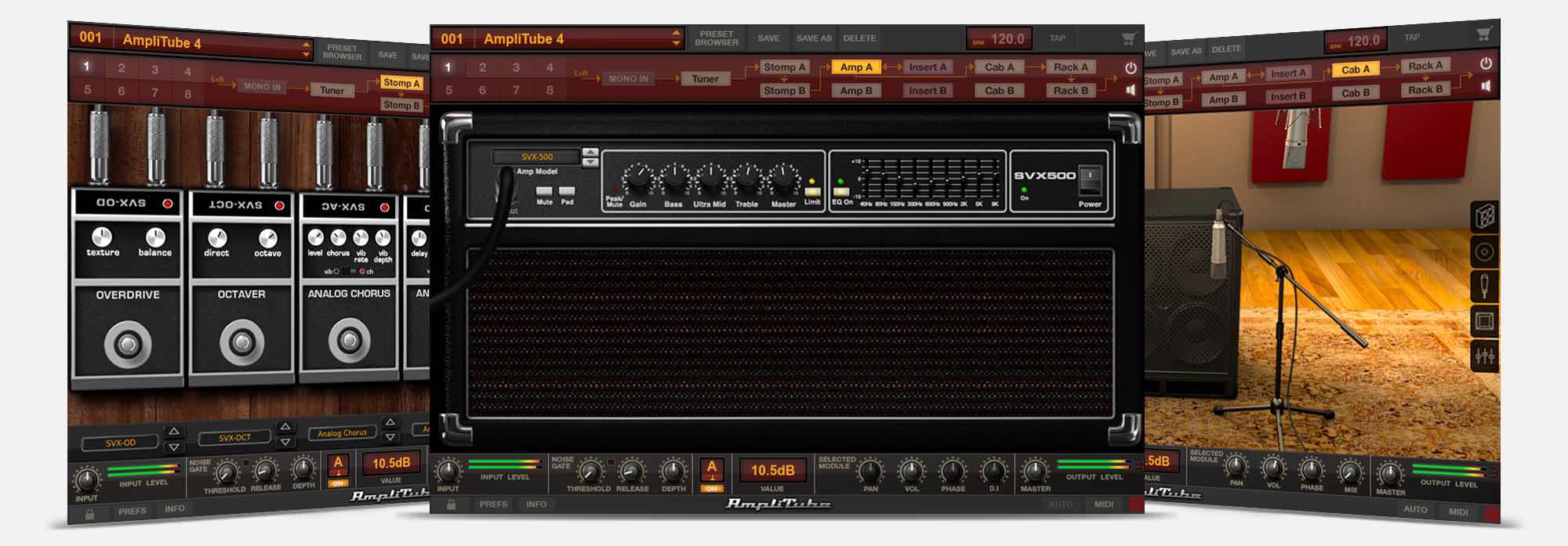This screenshot has height=546, width=1568.
Task: Click the SVX-500 amp model up arrow
Action: pos(590,152)
